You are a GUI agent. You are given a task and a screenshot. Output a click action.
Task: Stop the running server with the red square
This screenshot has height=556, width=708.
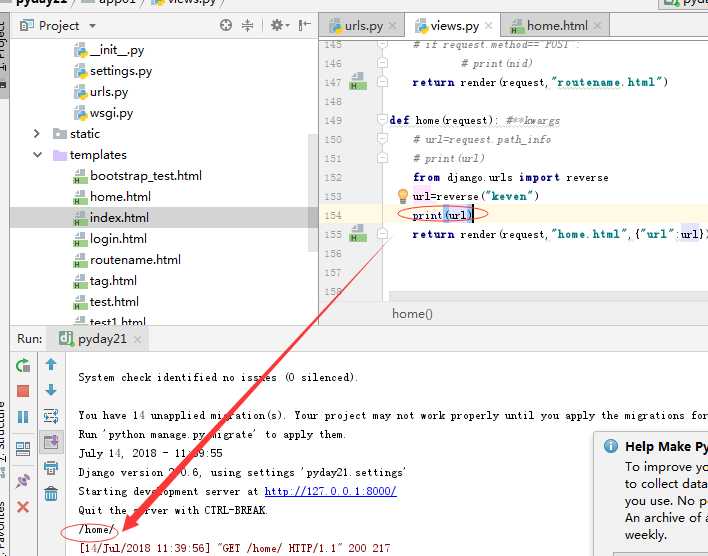pyautogui.click(x=23, y=391)
